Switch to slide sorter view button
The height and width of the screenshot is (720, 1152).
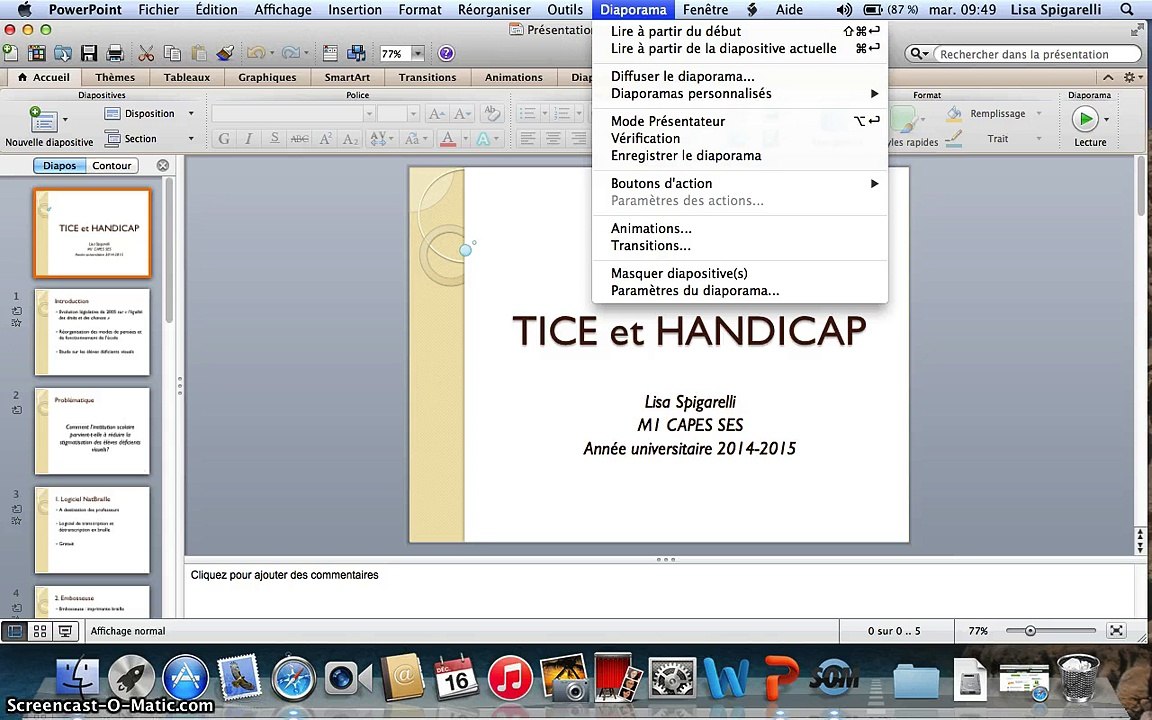tap(40, 631)
